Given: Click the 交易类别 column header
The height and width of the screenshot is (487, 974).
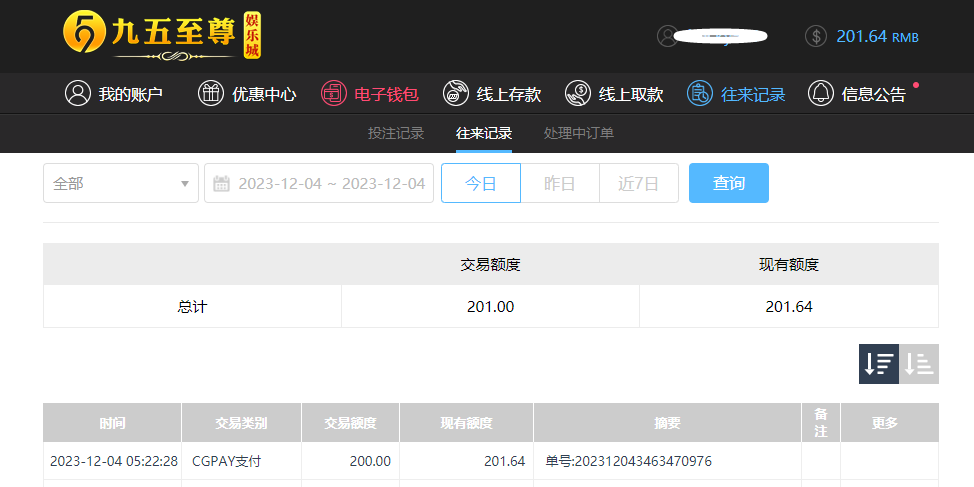Looking at the screenshot, I should 242,423.
